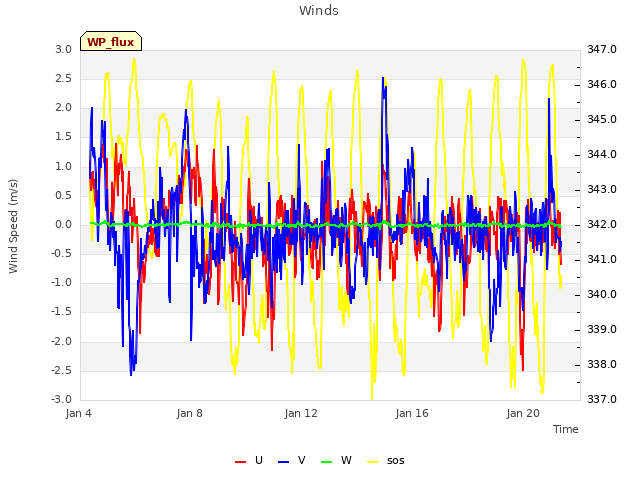Click the 3.0 left axis tick label
This screenshot has height=480, width=640.
(64, 49)
